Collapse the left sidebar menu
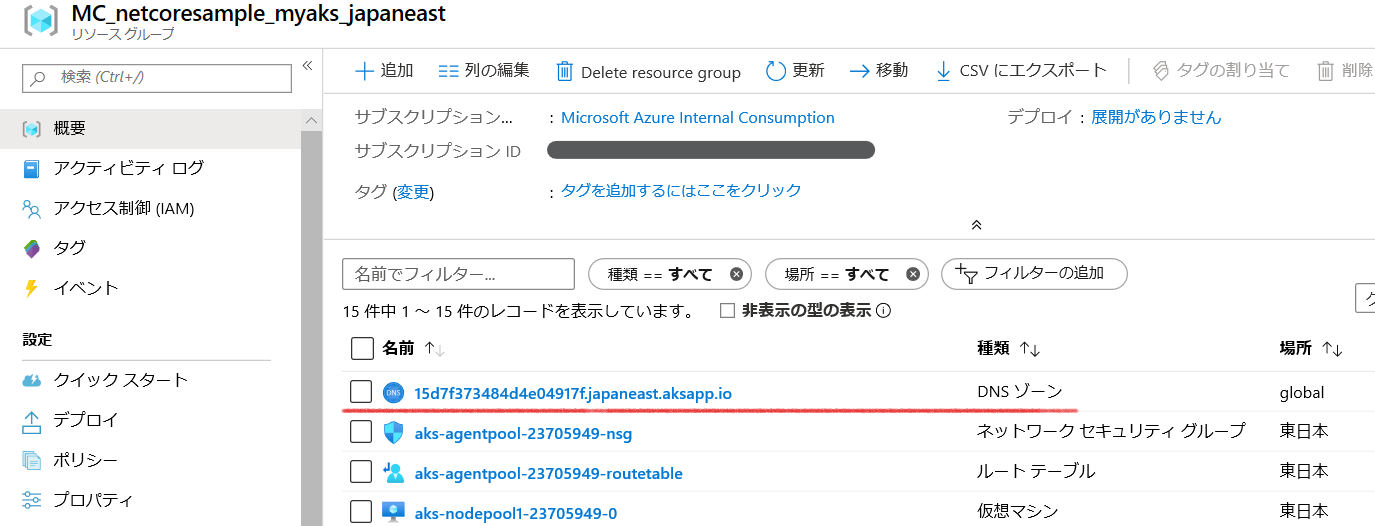This screenshot has width=1375, height=526. tap(307, 66)
